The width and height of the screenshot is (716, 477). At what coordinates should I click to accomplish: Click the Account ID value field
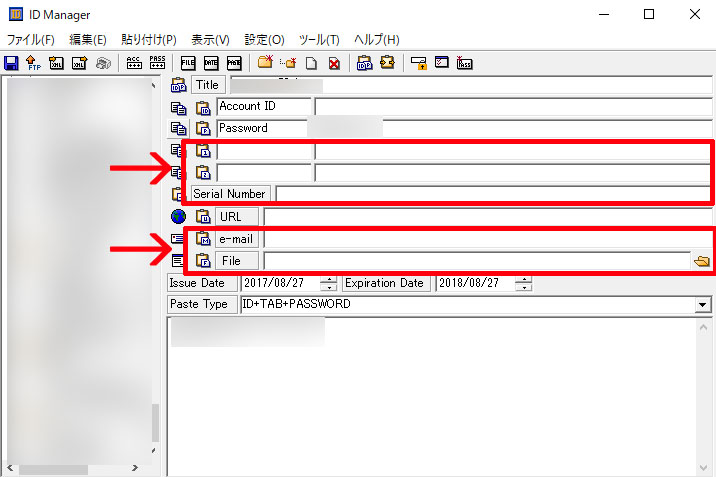pyautogui.click(x=513, y=107)
